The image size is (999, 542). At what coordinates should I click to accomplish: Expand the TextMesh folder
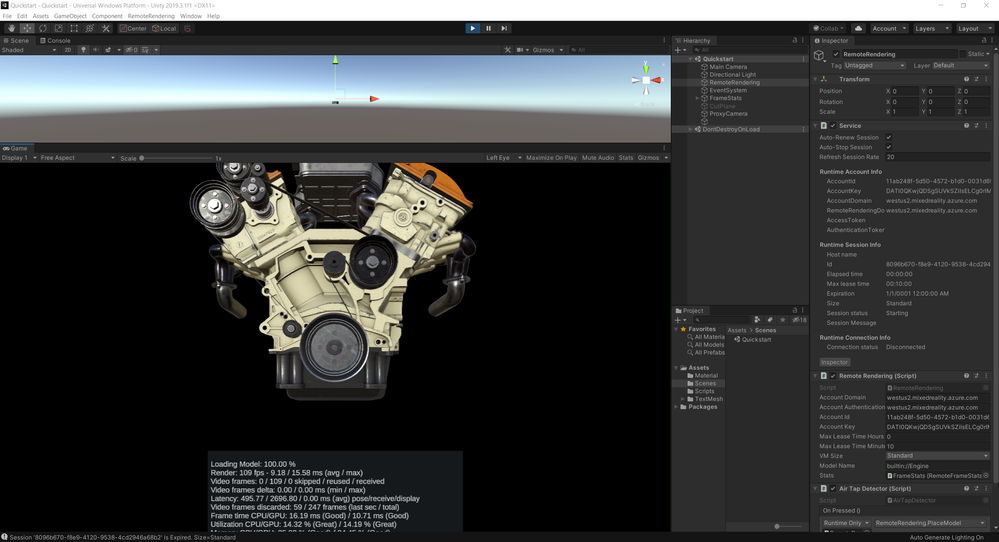683,399
